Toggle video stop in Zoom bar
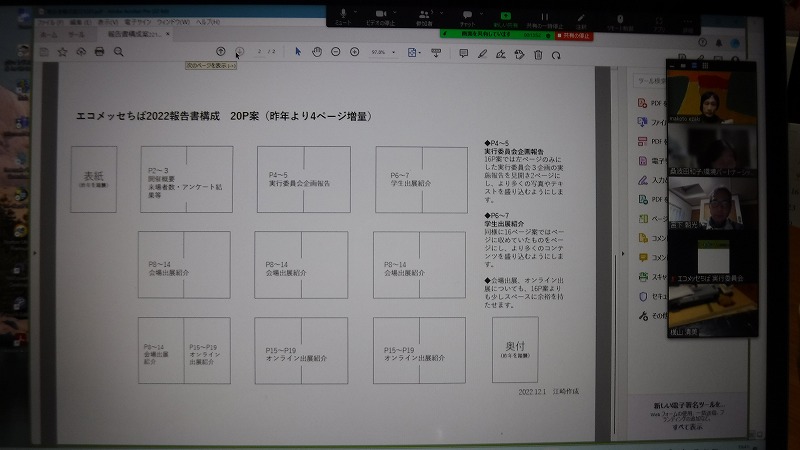This screenshot has height=450, width=800. pyautogui.click(x=382, y=12)
